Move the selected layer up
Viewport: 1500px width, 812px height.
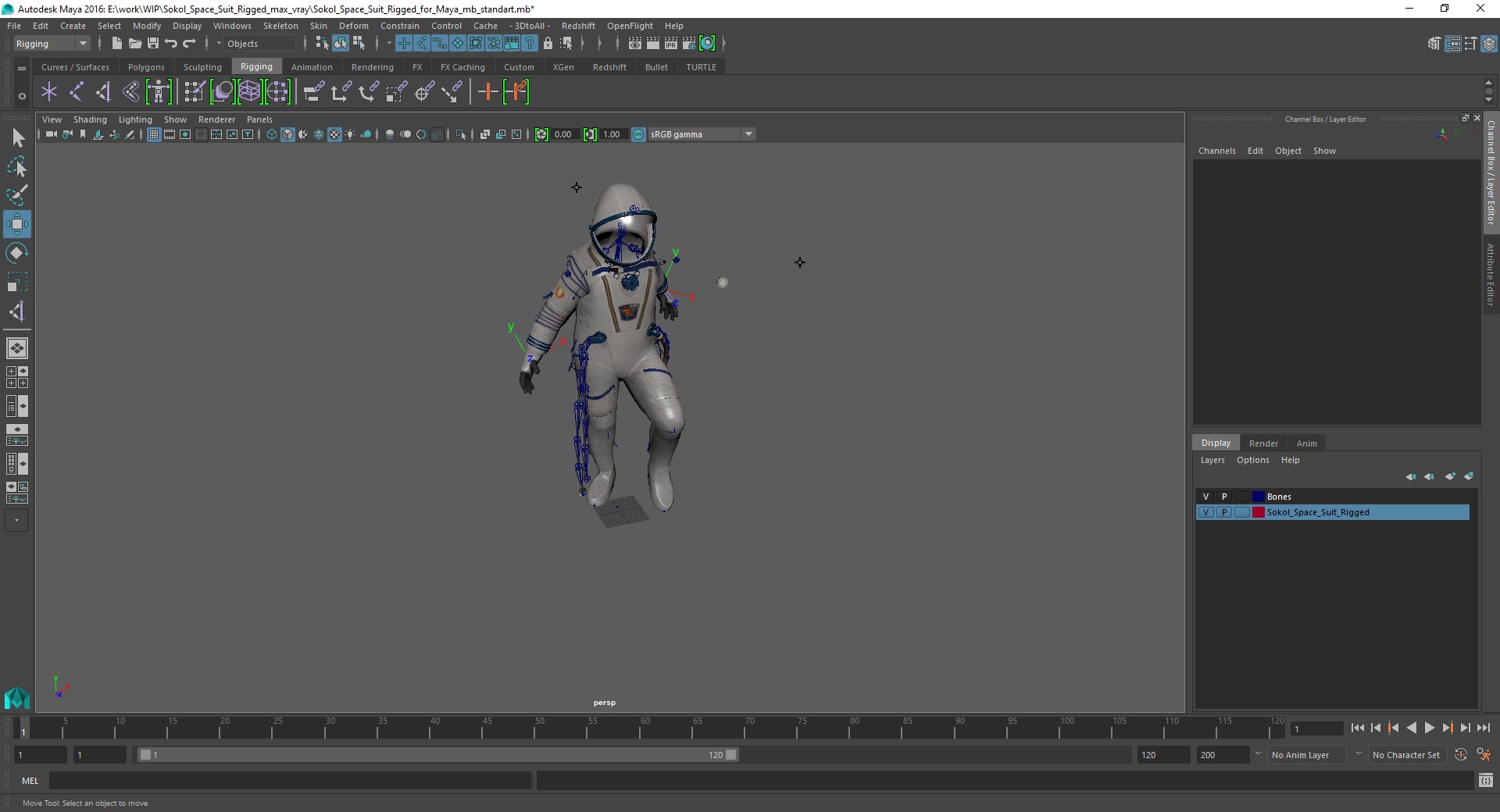pyautogui.click(x=1411, y=476)
